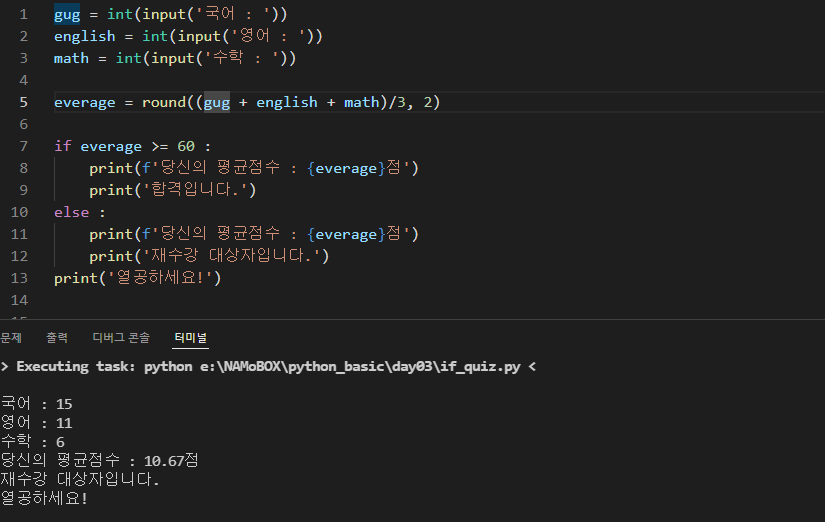Click 'english' variable at start of line 2
The image size is (825, 522).
point(85,36)
